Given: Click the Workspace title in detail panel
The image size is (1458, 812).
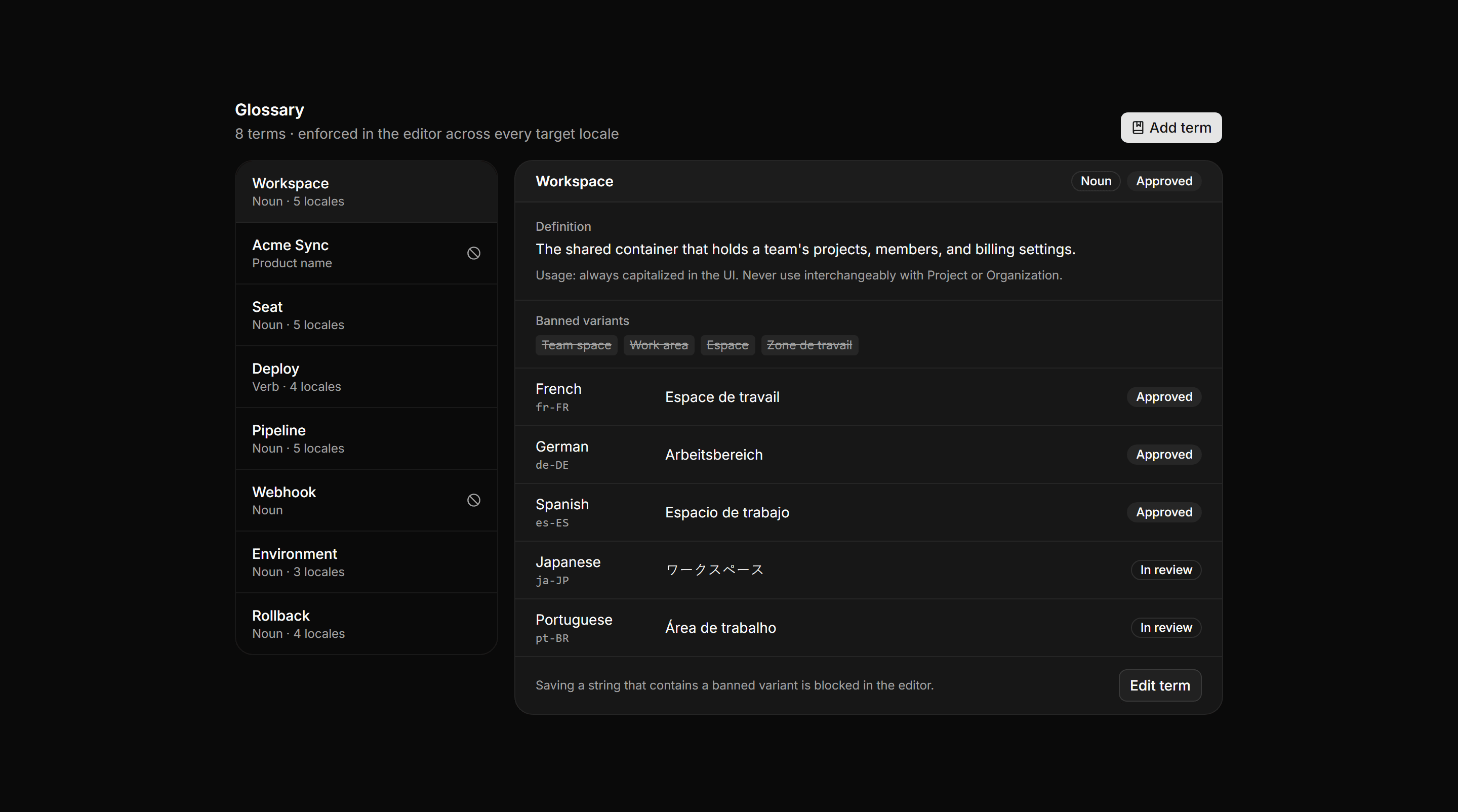Looking at the screenshot, I should (x=574, y=182).
